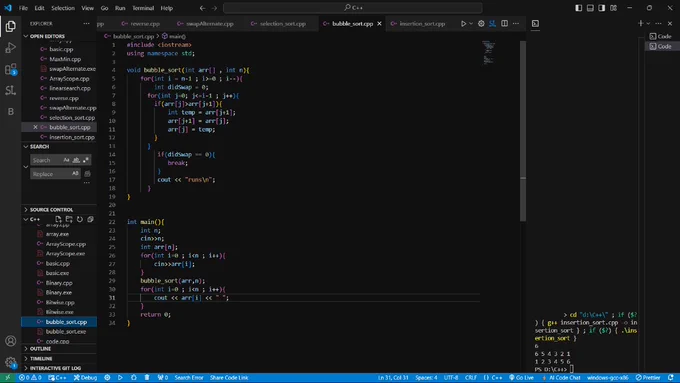Expand the Timeline section
This screenshot has width=680, height=383.
26,358
